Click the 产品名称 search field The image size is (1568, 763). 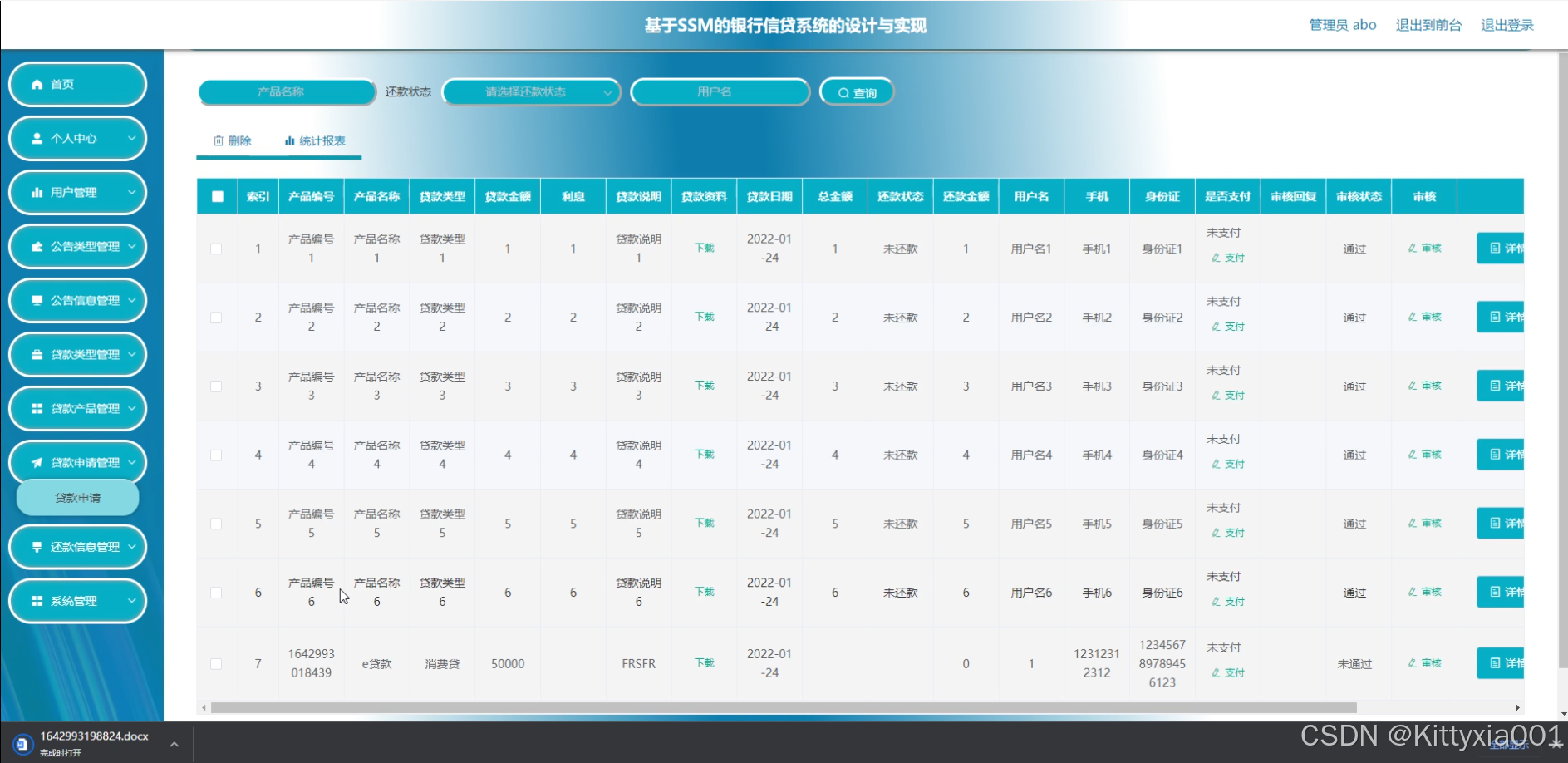coord(287,92)
